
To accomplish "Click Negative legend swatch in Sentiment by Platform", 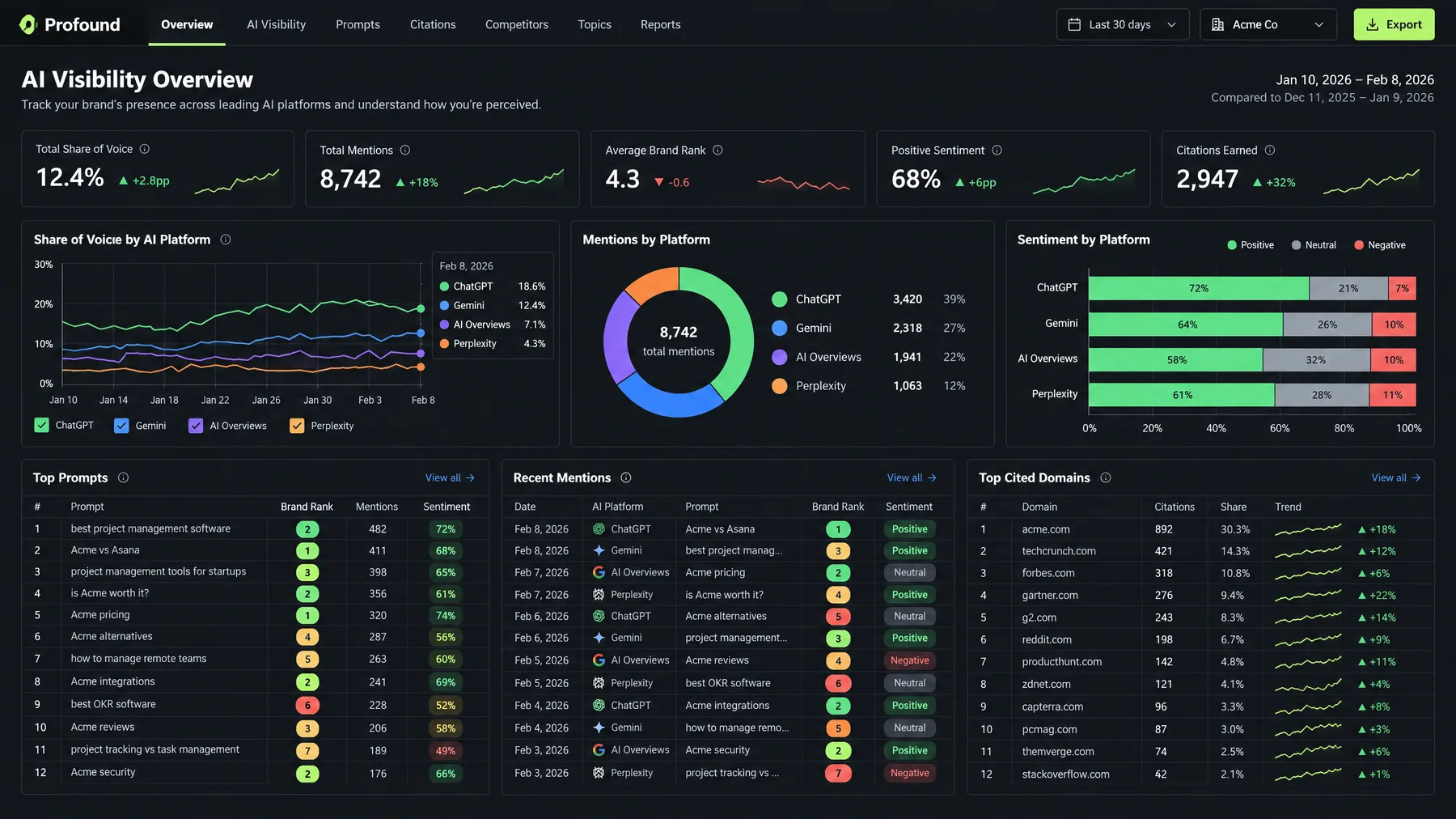I will (x=1359, y=245).
